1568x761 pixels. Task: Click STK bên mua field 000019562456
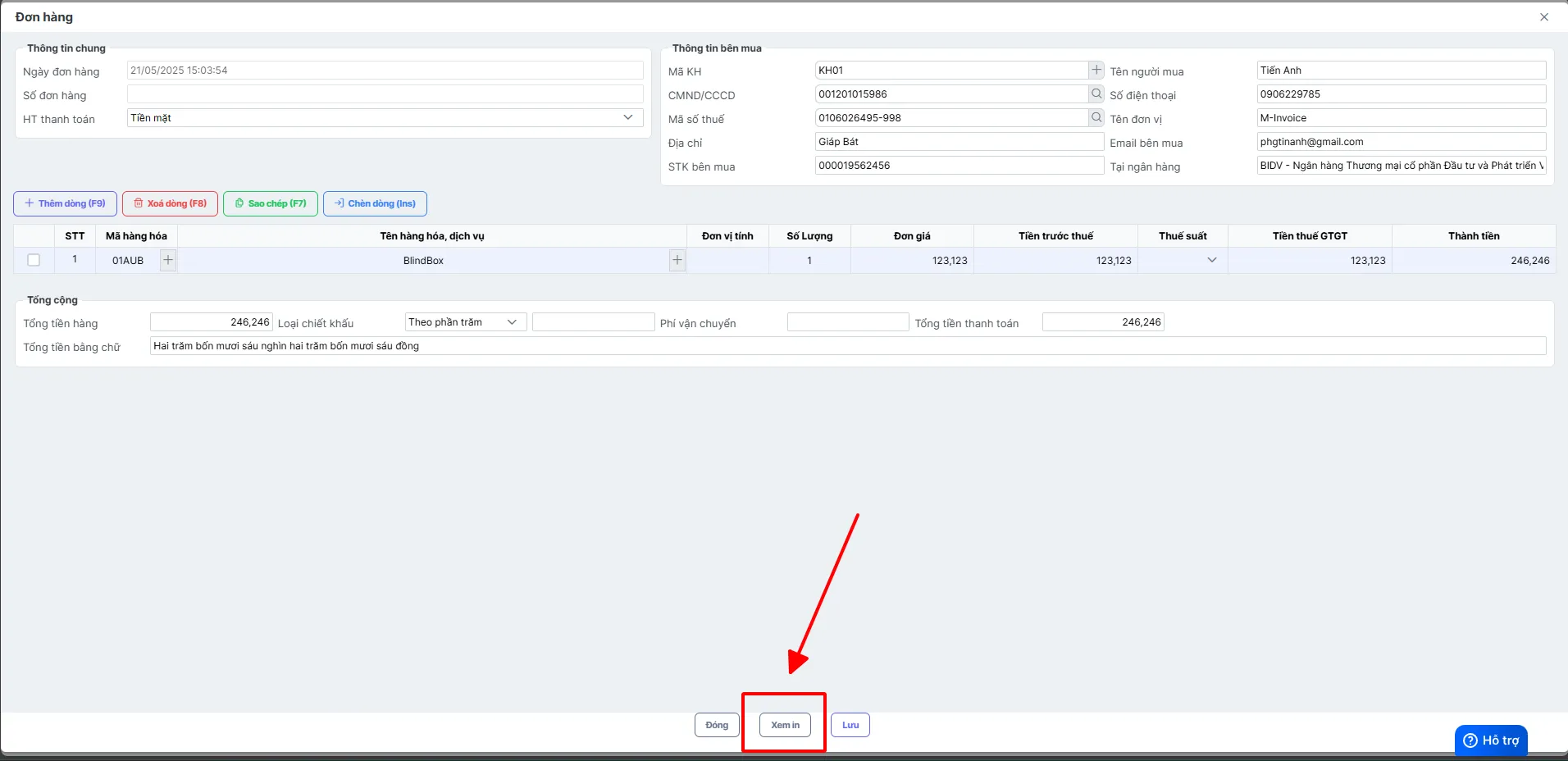(x=959, y=166)
